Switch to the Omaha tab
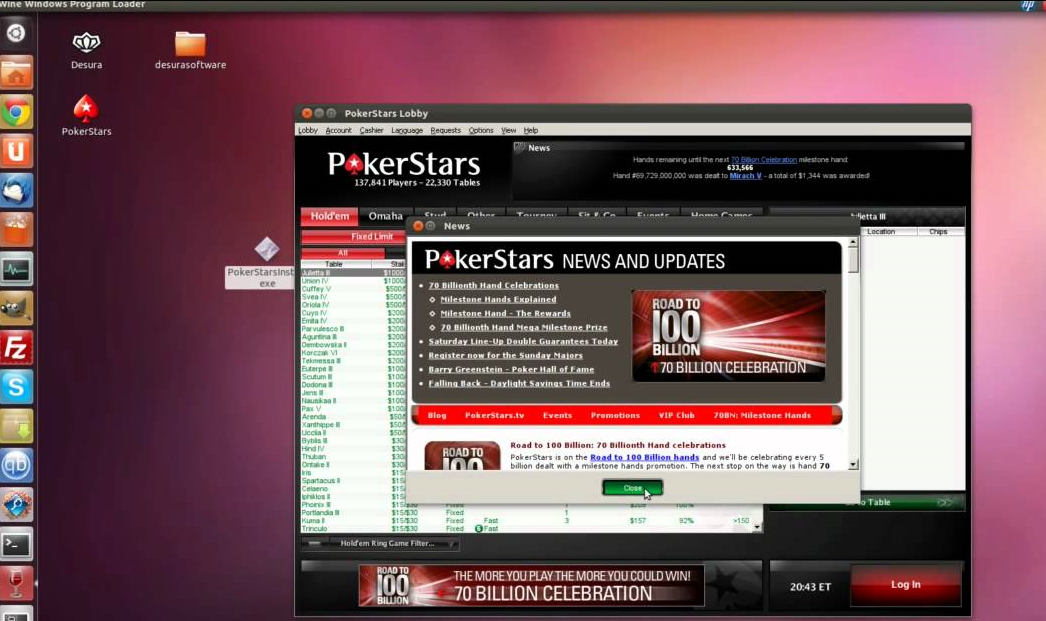Screen dimensions: 1046x621 pyautogui.click(x=385, y=216)
